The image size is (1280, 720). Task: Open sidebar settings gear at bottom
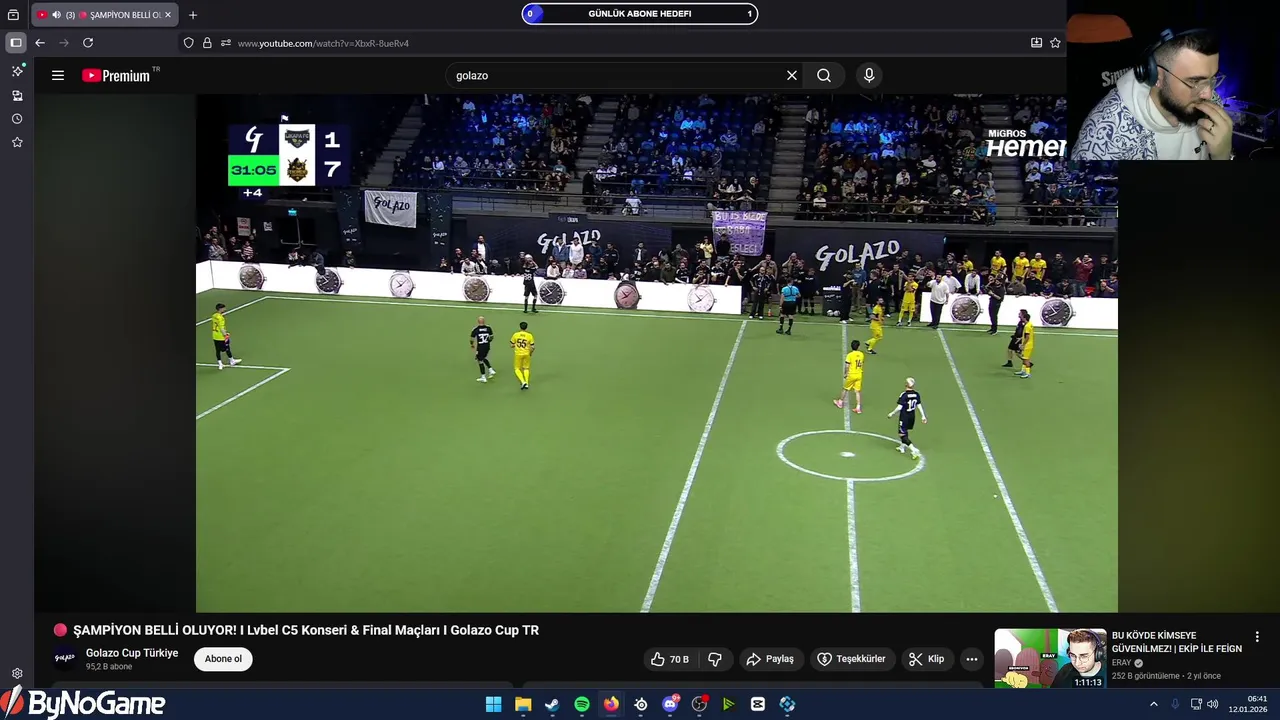coord(17,674)
